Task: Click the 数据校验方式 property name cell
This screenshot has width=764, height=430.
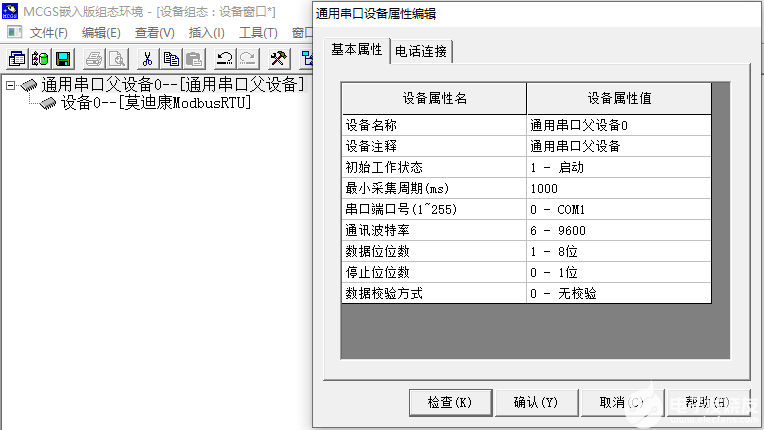Action: pos(434,293)
